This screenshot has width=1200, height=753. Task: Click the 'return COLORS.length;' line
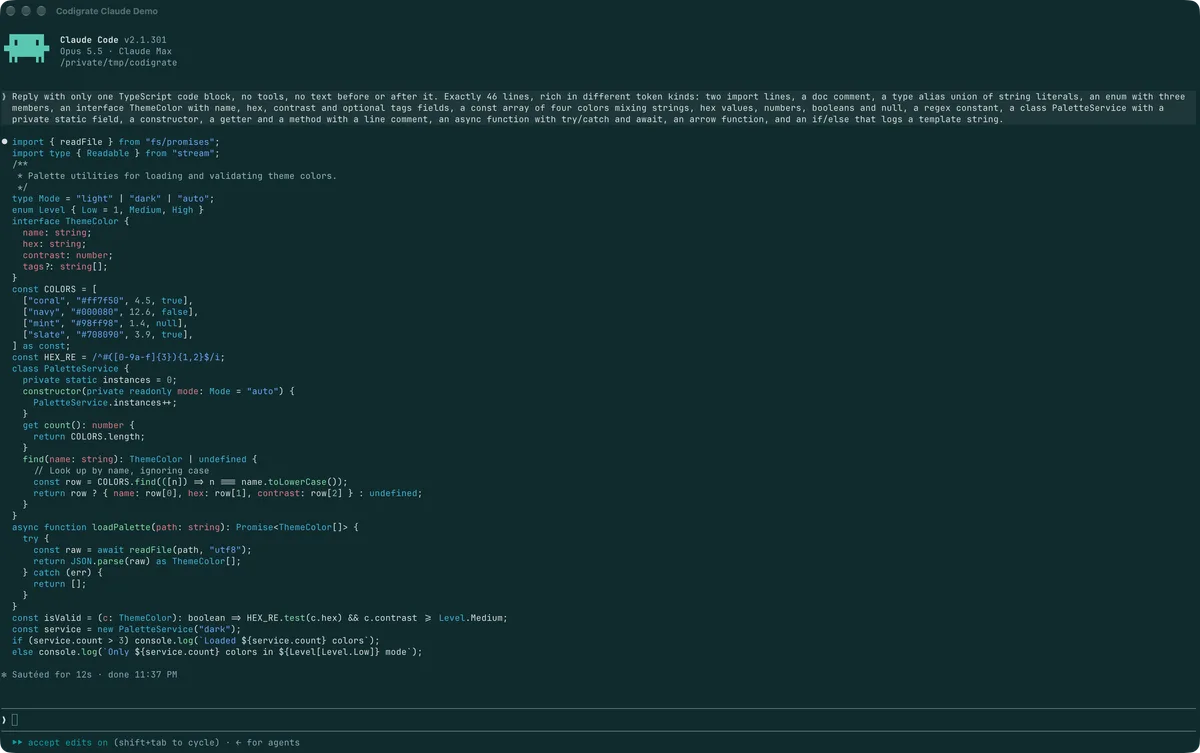tap(89, 436)
